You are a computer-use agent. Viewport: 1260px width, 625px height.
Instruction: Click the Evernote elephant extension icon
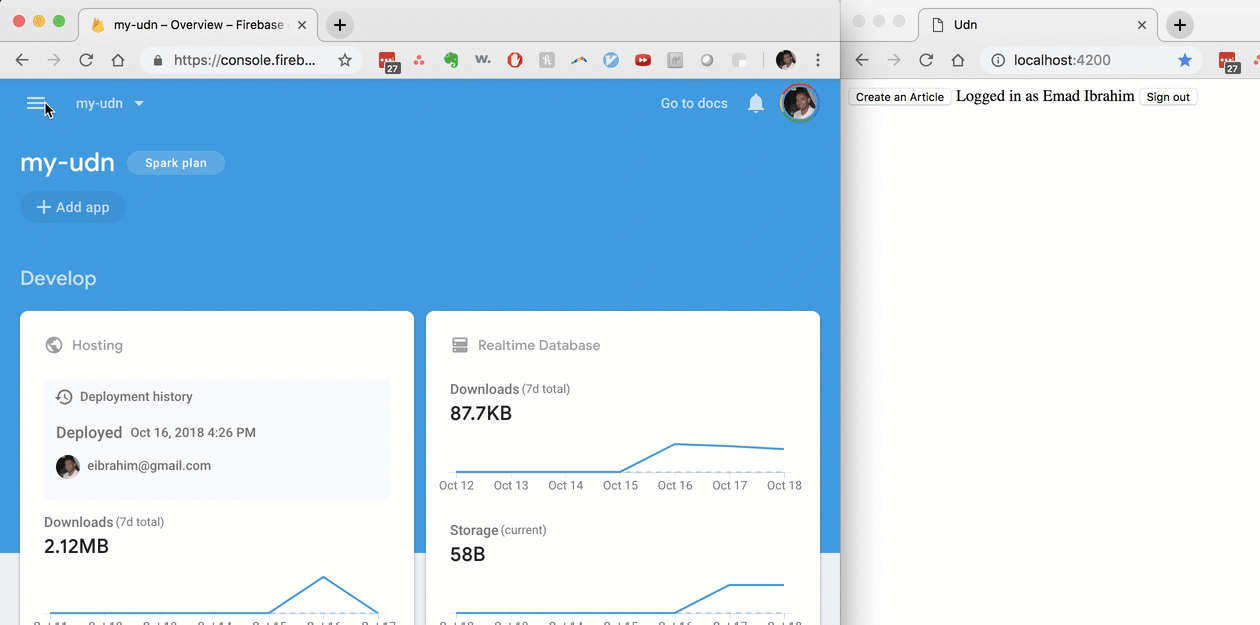tap(451, 60)
